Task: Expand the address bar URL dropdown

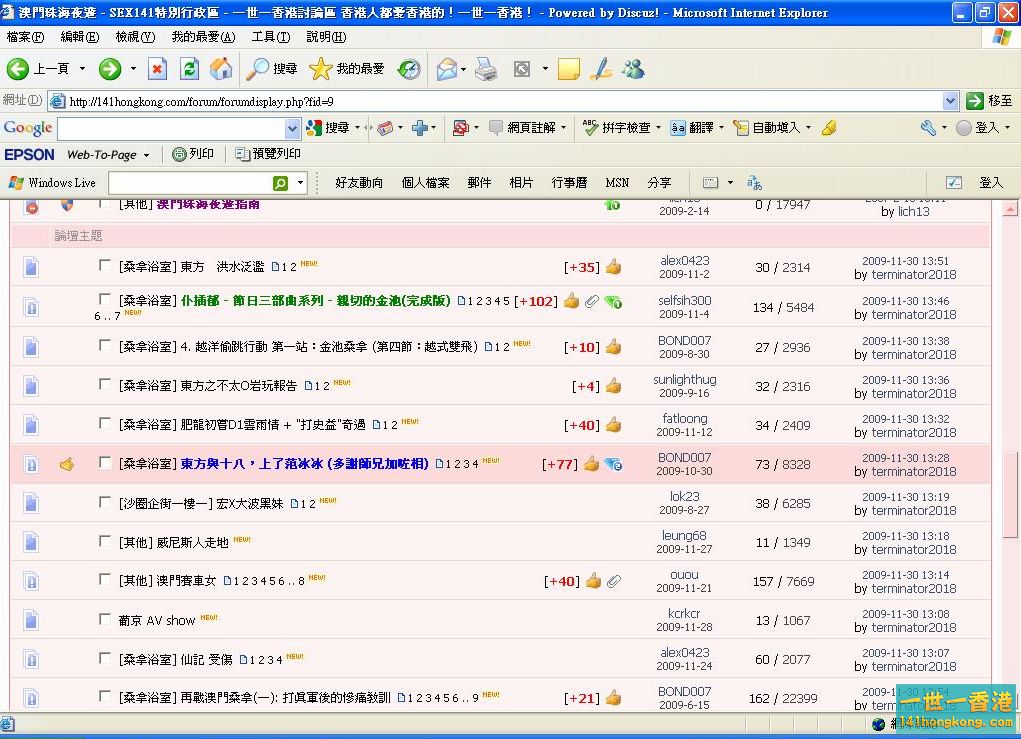Action: (950, 101)
